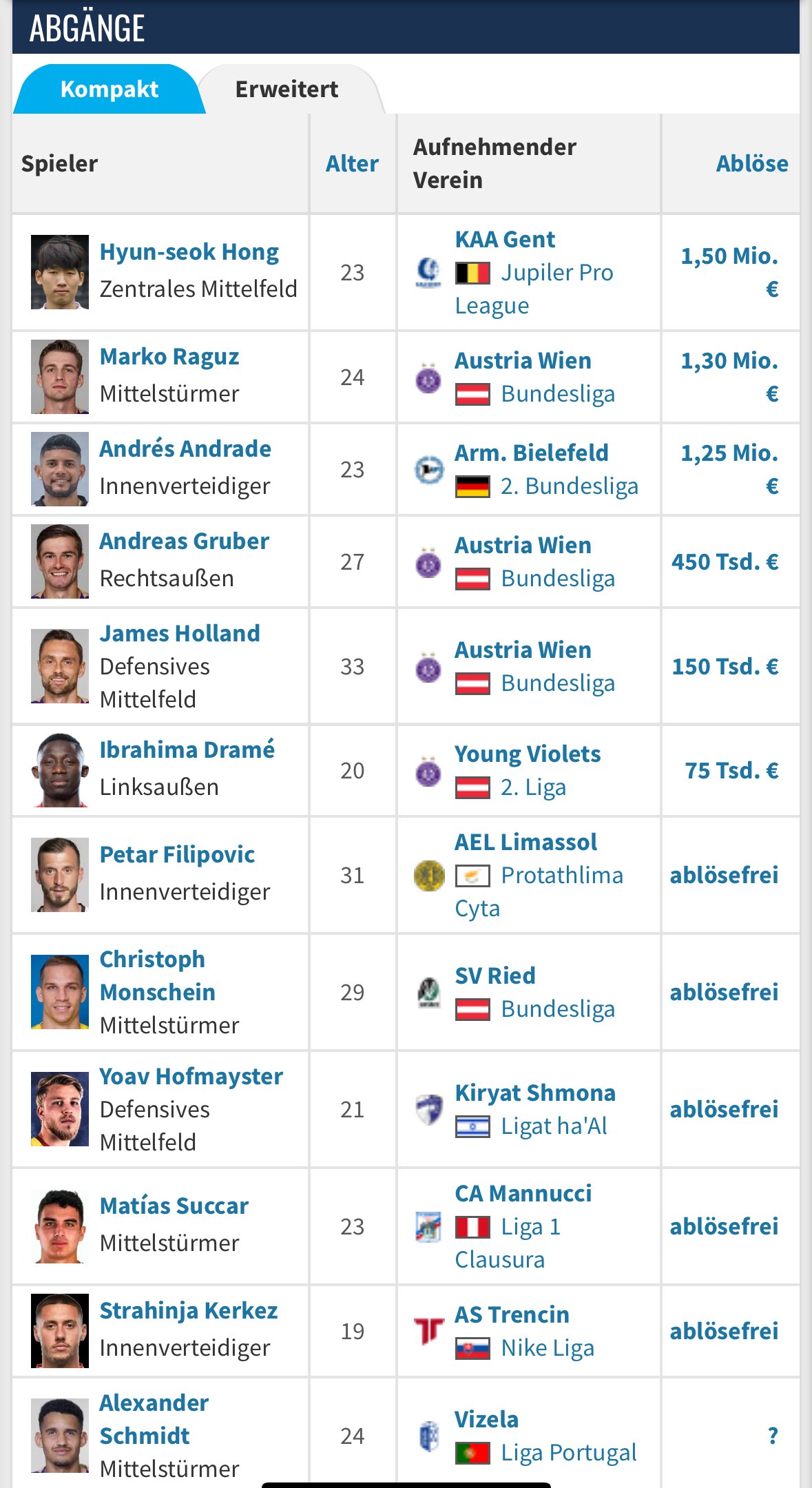Click the CA Mannucci club crest

pos(428,1227)
